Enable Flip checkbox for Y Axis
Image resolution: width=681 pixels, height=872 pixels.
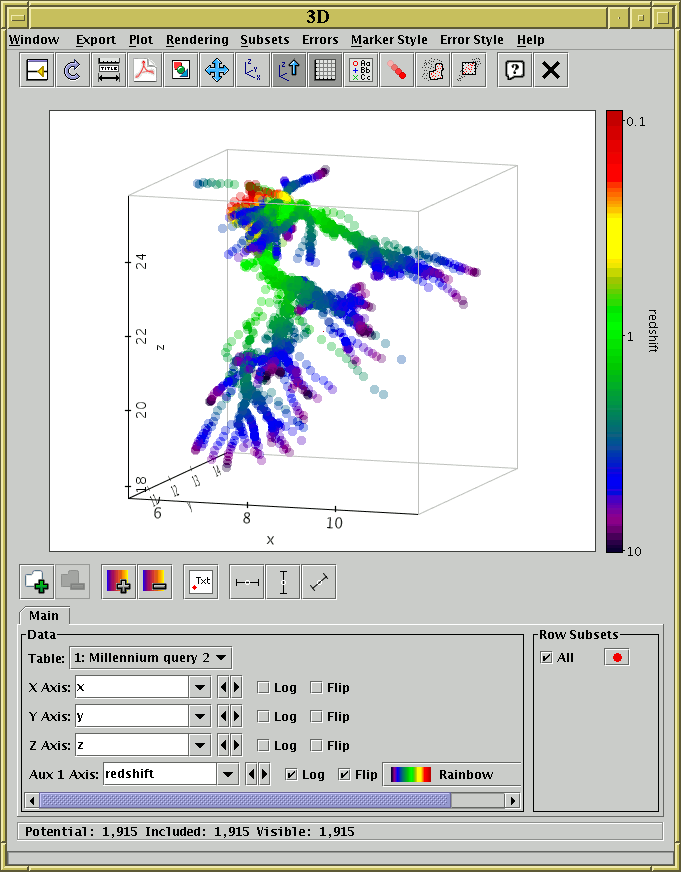click(316, 717)
